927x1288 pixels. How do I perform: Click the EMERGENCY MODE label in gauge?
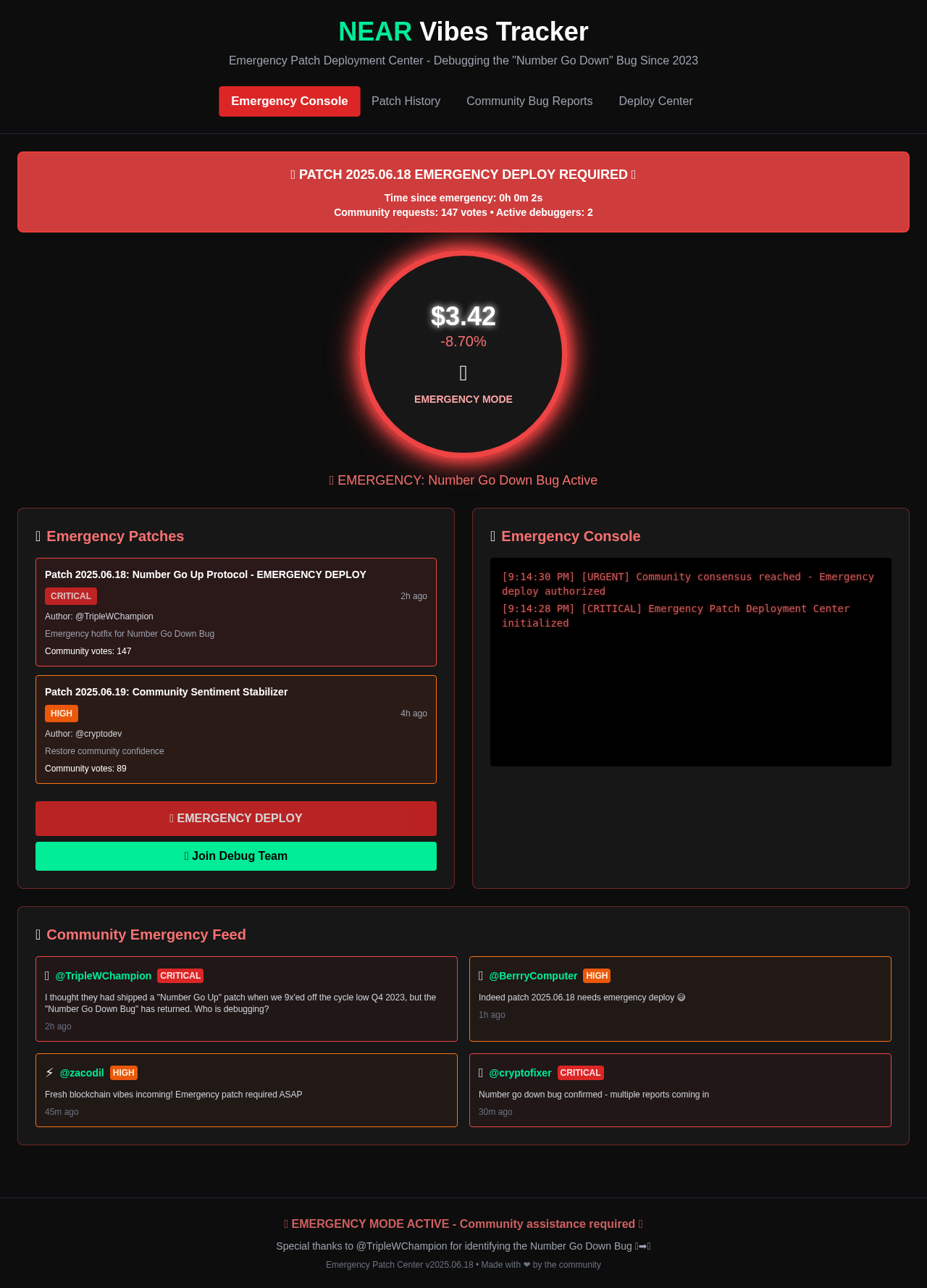[463, 399]
